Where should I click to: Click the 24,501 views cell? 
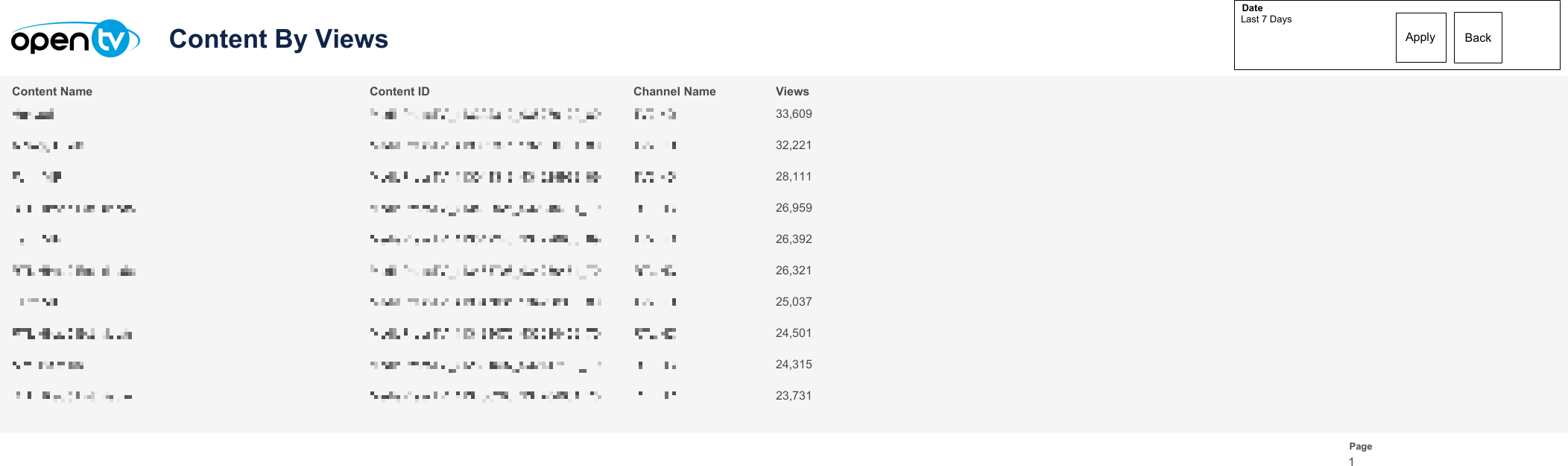[x=793, y=333]
